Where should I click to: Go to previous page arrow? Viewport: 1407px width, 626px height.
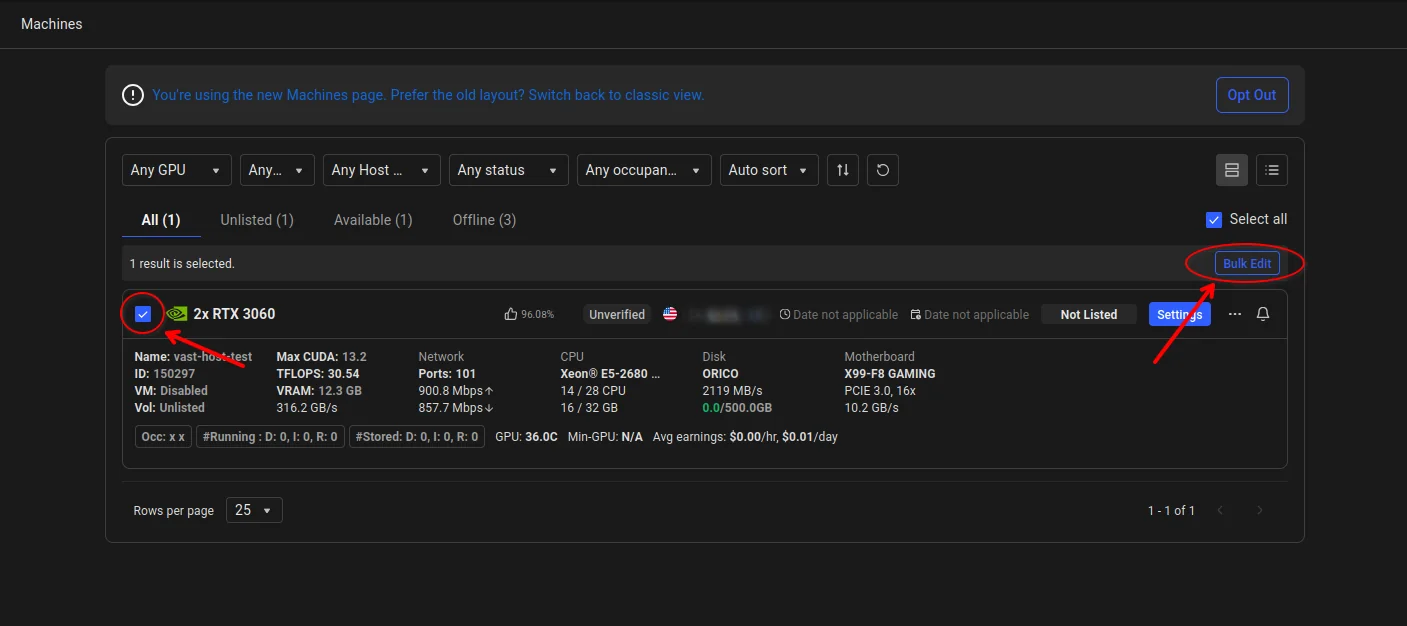[x=1220, y=510]
